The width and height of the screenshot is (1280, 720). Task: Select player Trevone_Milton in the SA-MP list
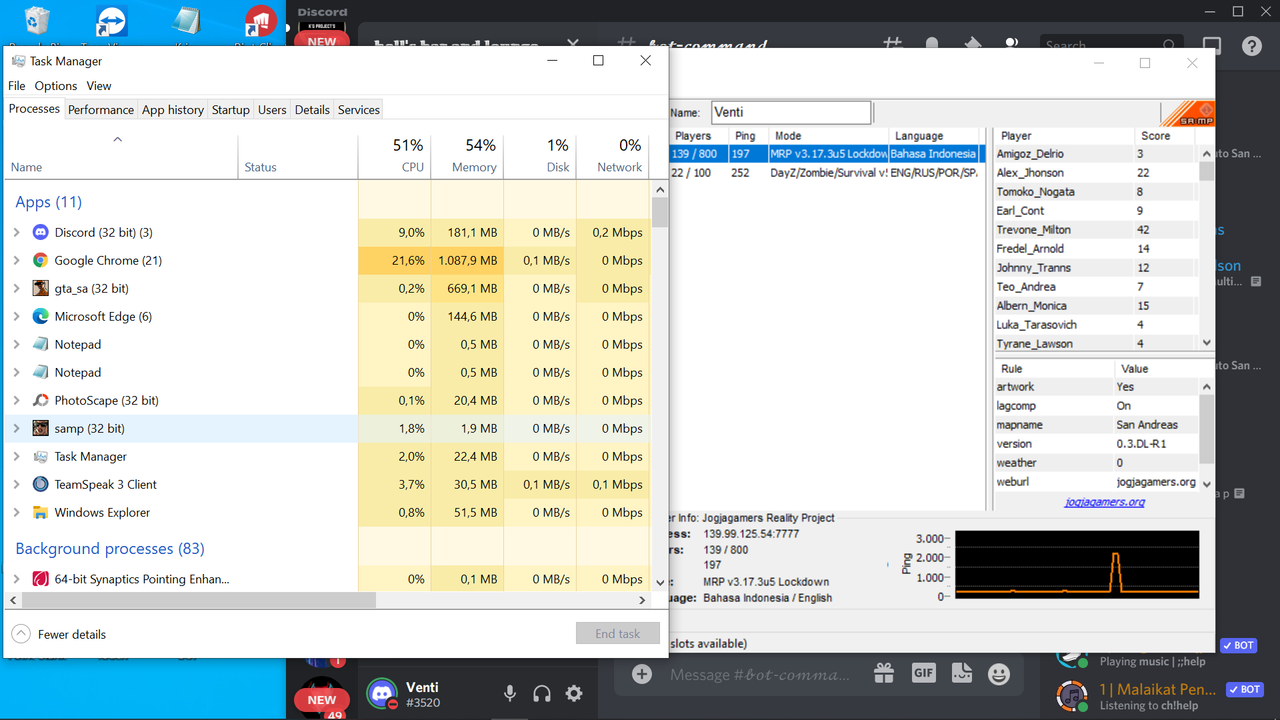[x=1097, y=230]
